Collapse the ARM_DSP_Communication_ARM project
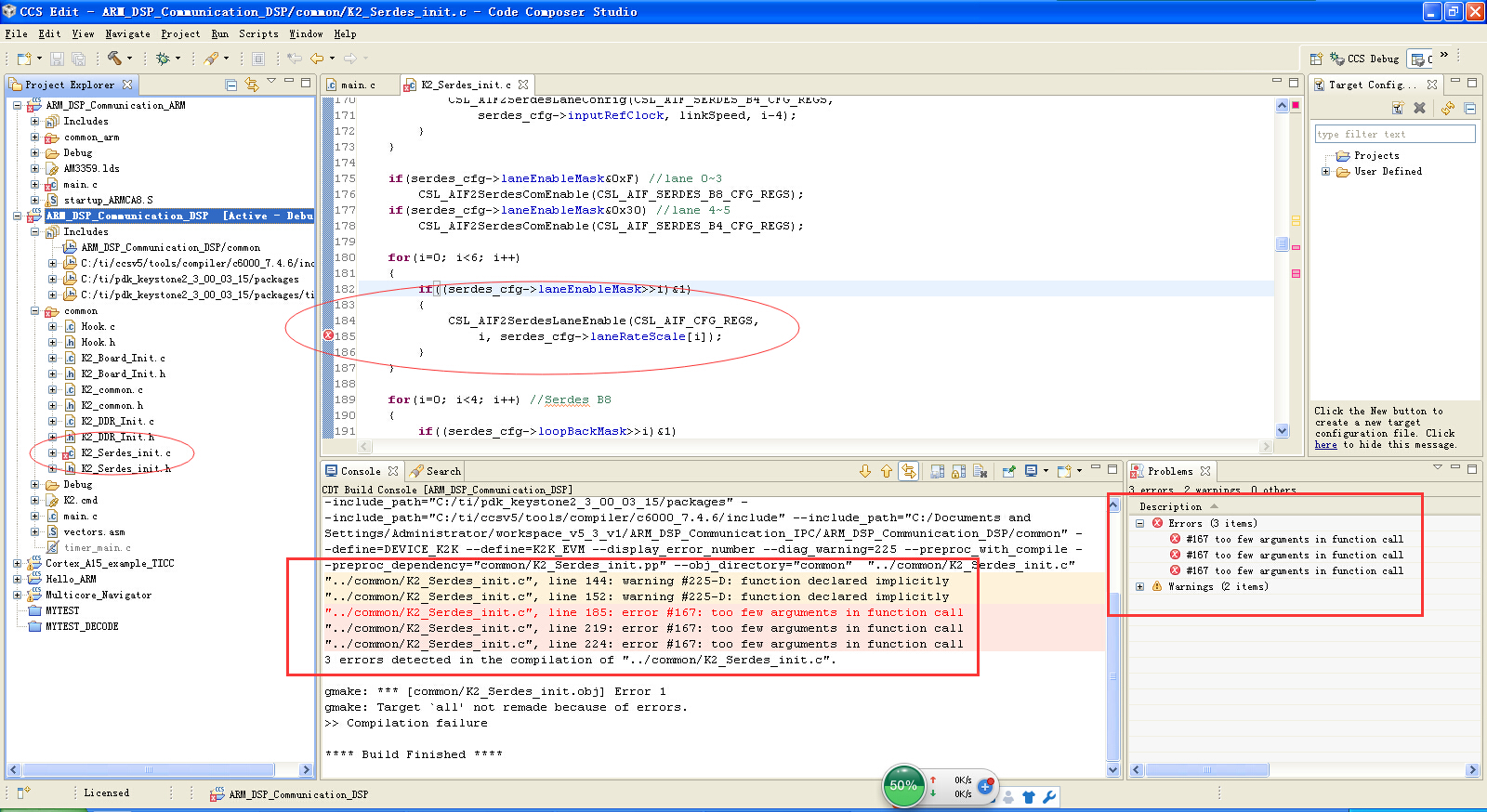1487x812 pixels. 18,105
